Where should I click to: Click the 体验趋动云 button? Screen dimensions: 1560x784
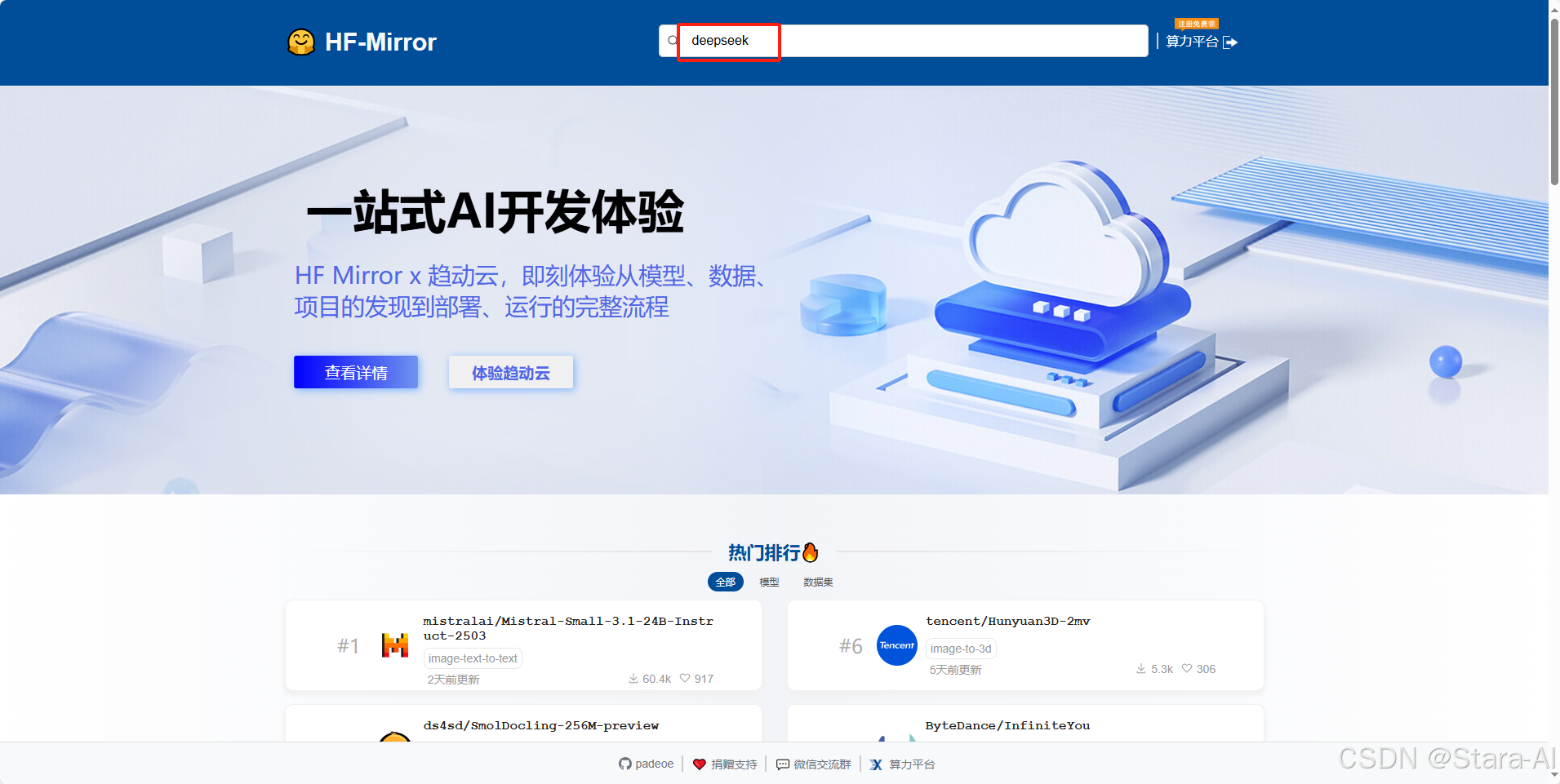(511, 372)
